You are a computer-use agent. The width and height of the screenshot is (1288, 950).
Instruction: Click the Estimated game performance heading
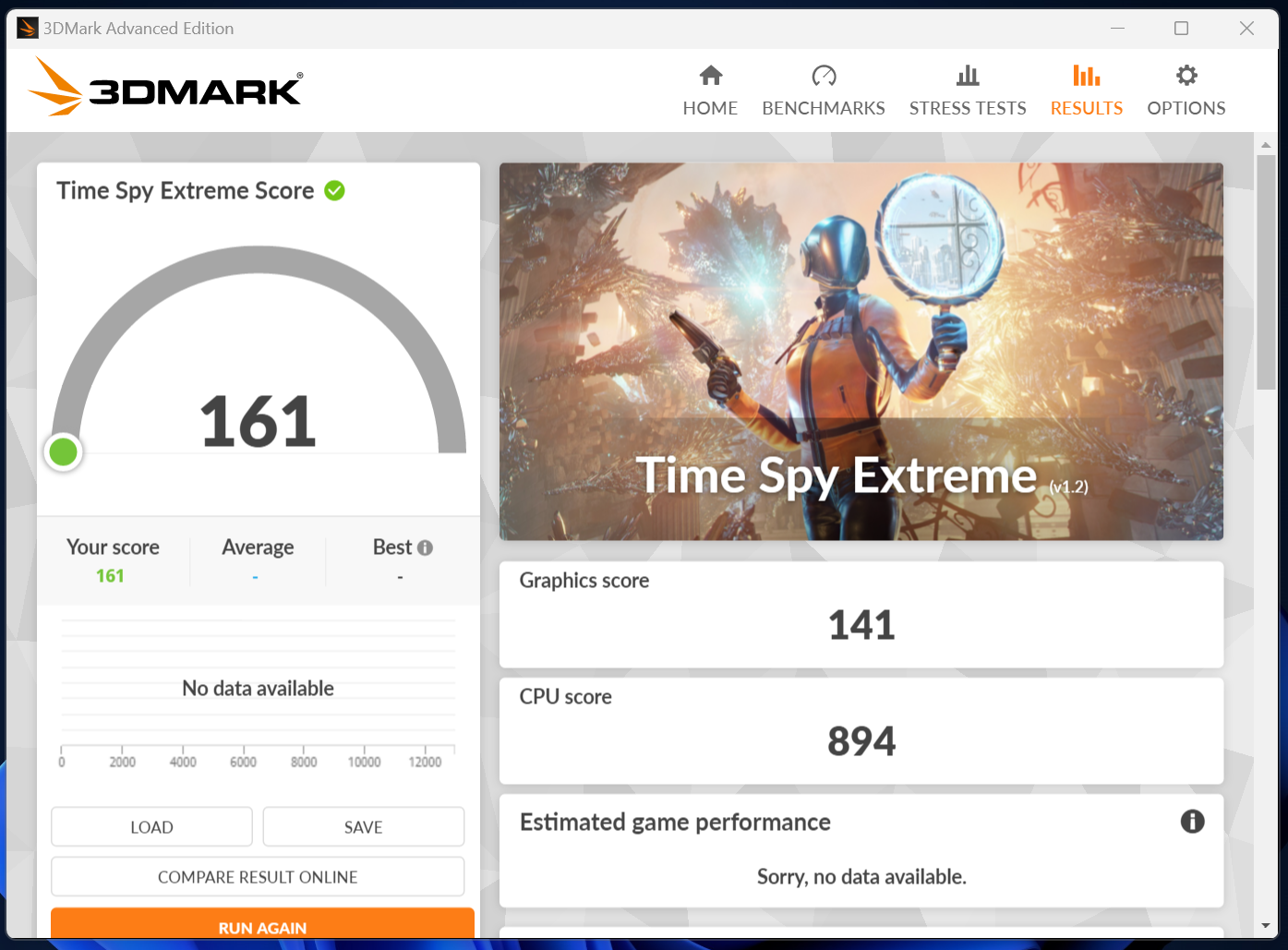click(x=675, y=823)
